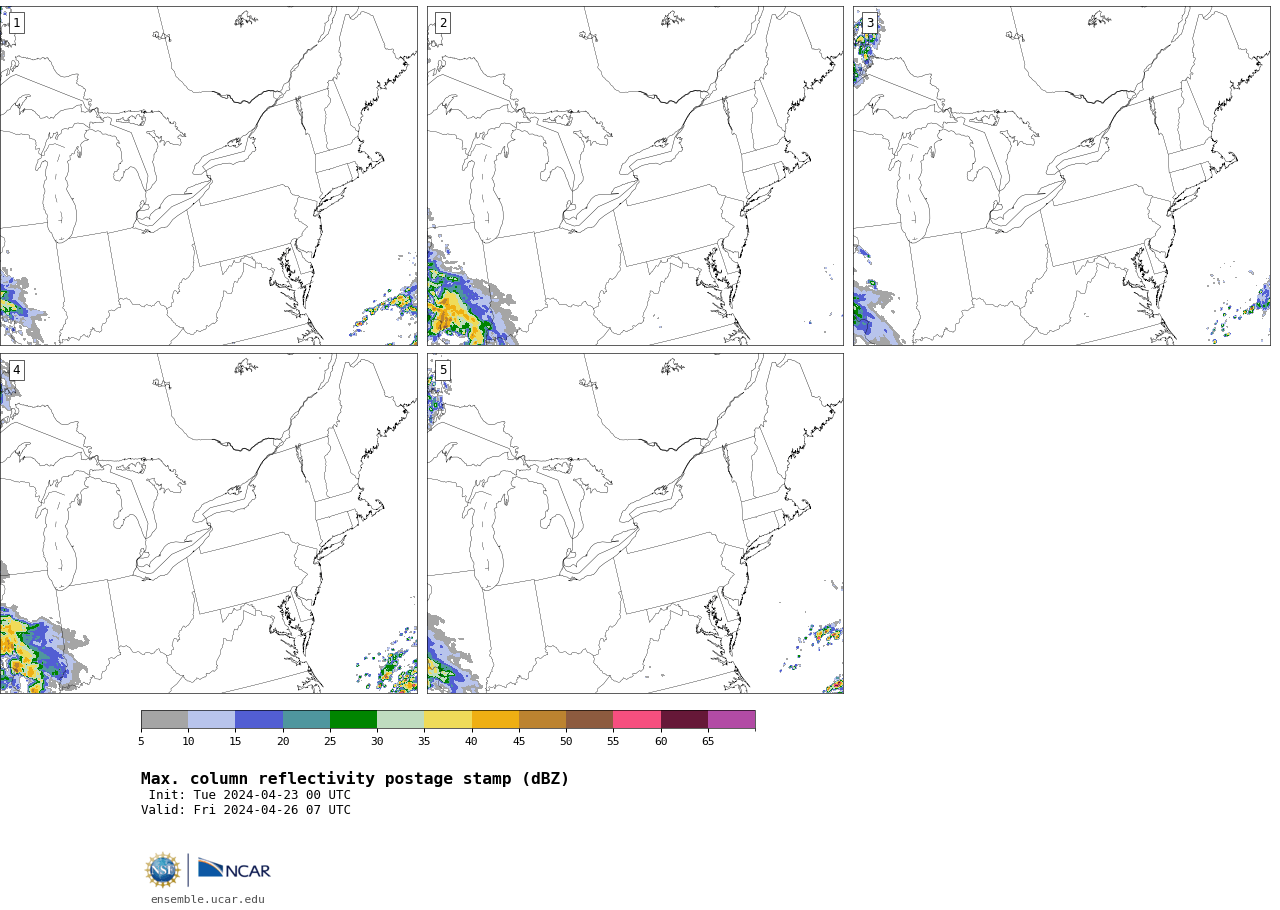Screen dimensions: 1280x910
Task: Click the colorbar tick label 20
Action: coord(283,742)
